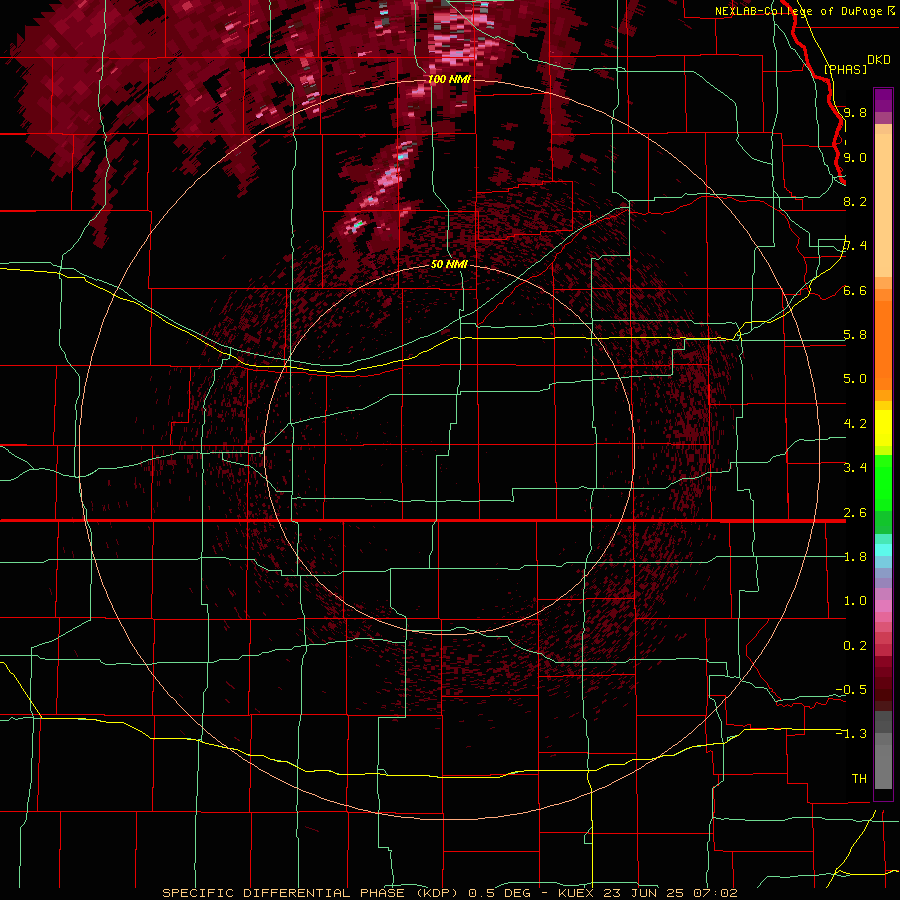Viewport: 900px width, 900px height.
Task: Click the purple top segment of the color bar
Action: 883,100
